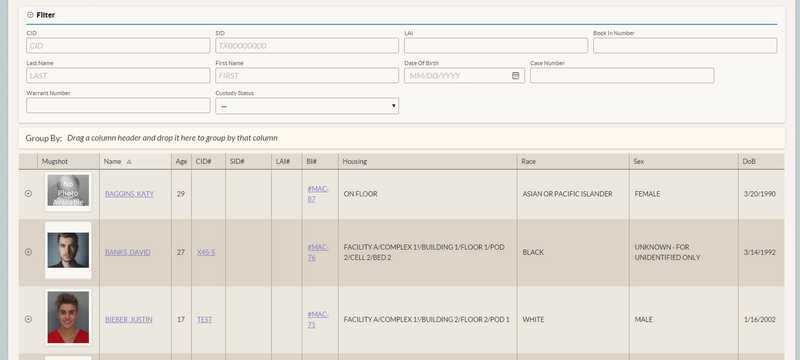Click the BANKS DAVID mugshot thumbnail
800x360 pixels.
pyautogui.click(x=68, y=250)
